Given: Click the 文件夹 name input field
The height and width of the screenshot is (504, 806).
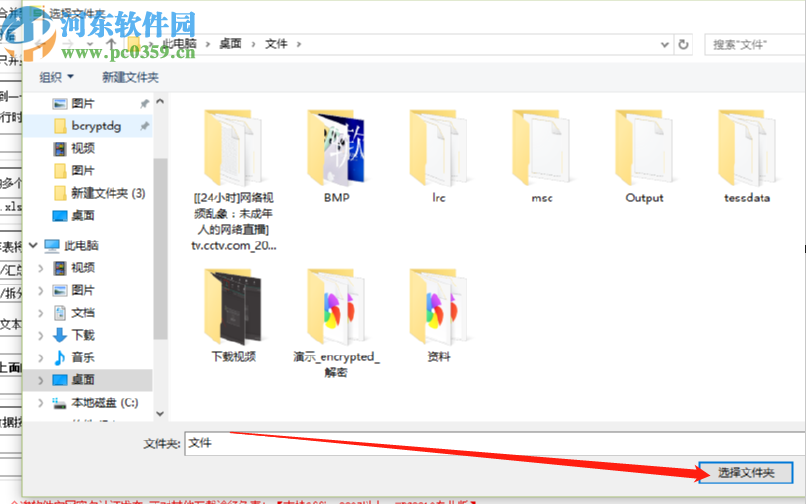Looking at the screenshot, I should 495,443.
